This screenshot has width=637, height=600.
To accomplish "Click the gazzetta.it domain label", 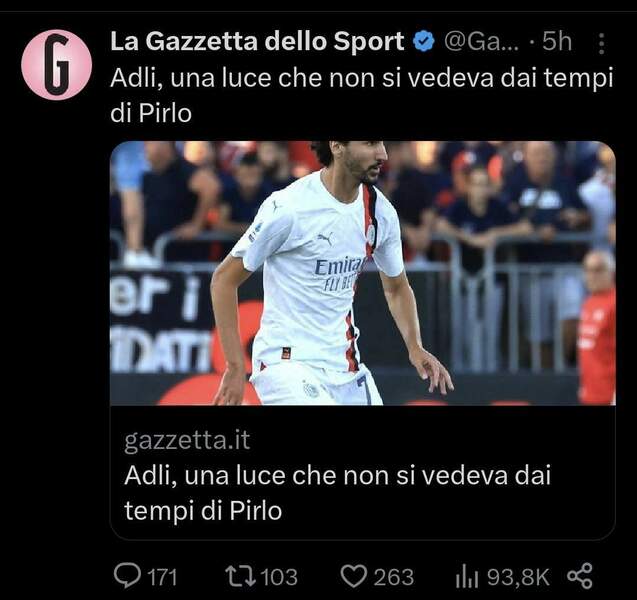I will (187, 440).
